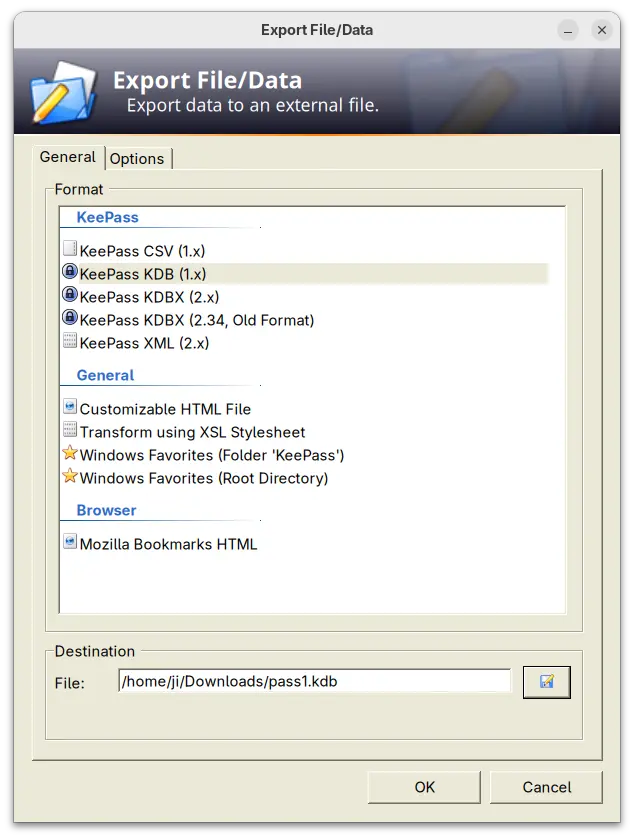634x839 pixels.
Task: Choose 'Windows Favorites (Folder 'KeePass')'
Action: 212,455
